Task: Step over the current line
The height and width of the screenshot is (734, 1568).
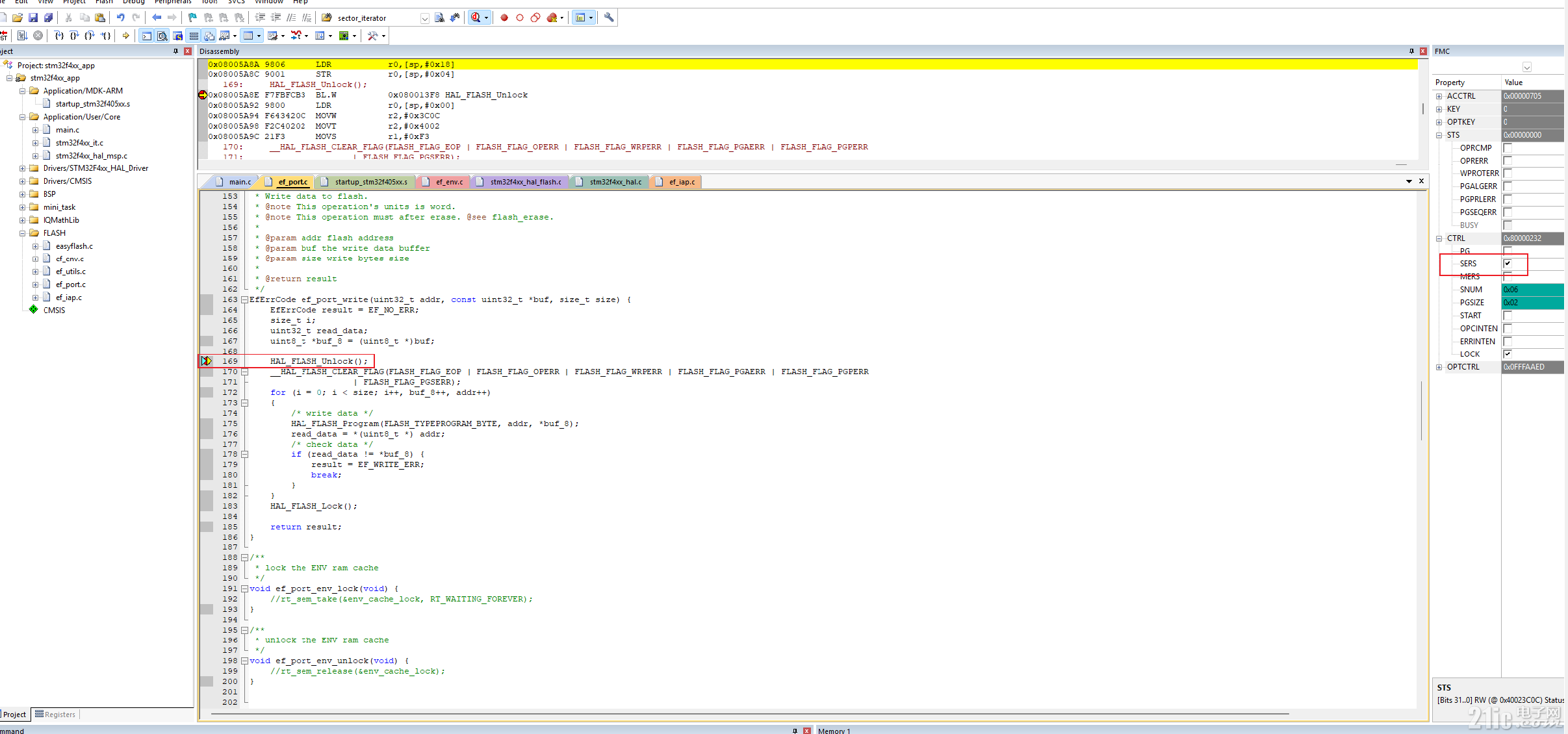Action: (x=75, y=36)
